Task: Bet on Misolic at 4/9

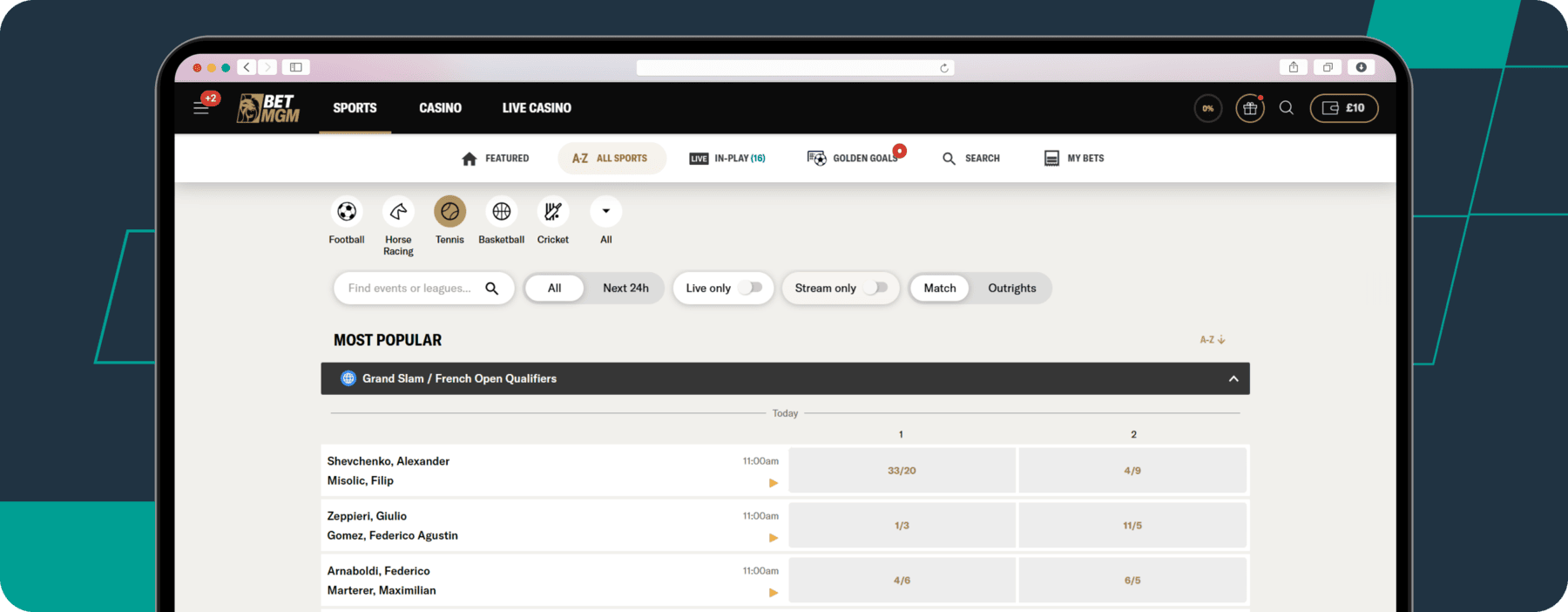Action: pos(1132,471)
